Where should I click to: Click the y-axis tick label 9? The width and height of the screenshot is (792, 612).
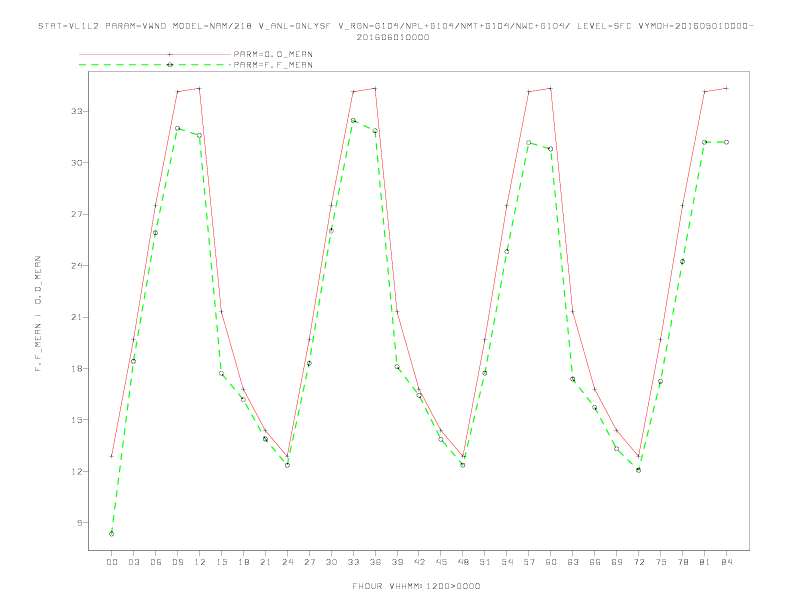79,523
